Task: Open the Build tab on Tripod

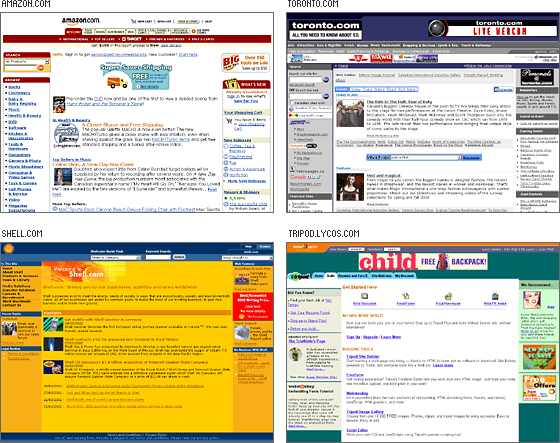Action: 331,276
